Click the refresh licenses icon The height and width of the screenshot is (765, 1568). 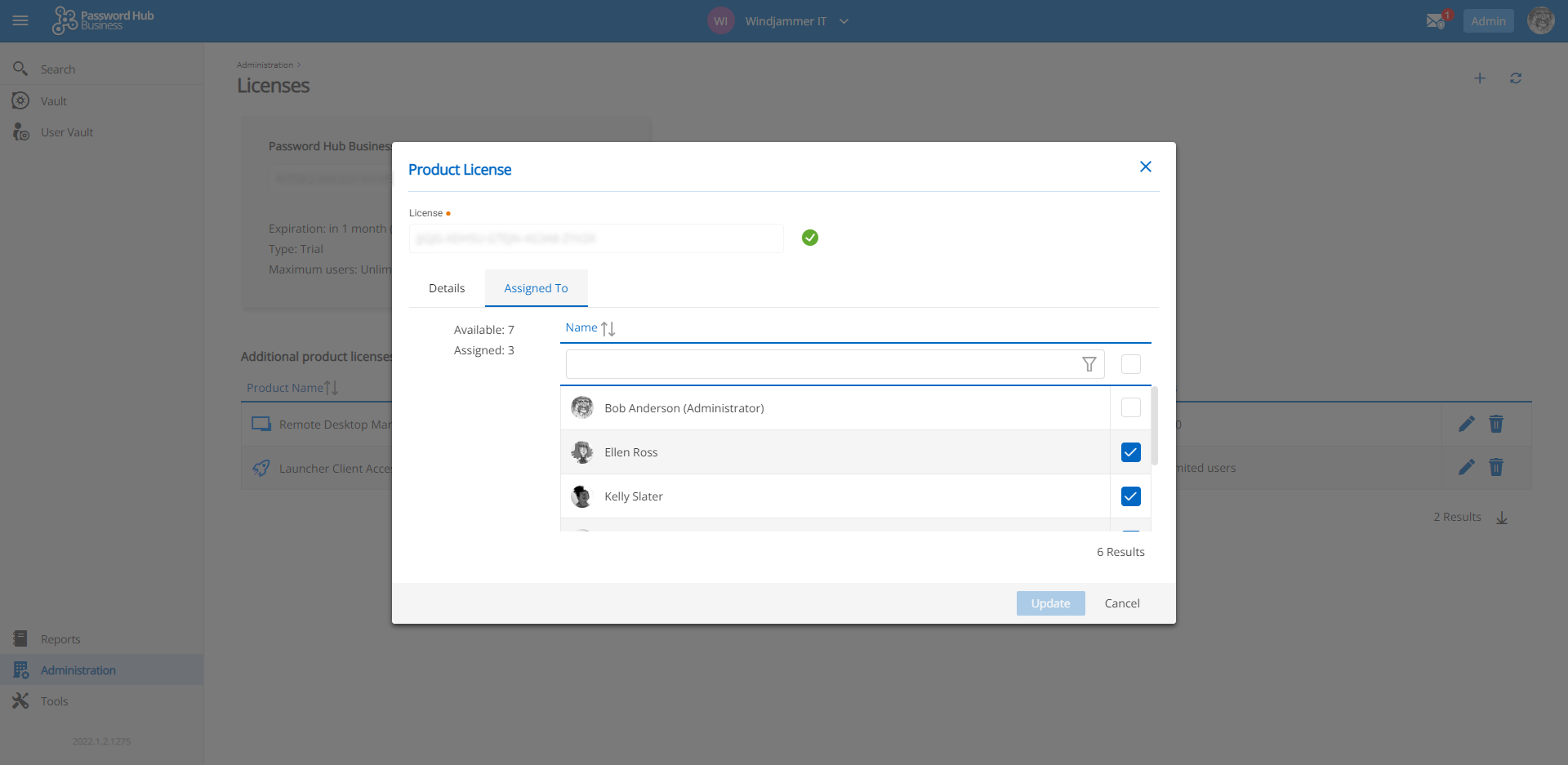(x=1516, y=78)
